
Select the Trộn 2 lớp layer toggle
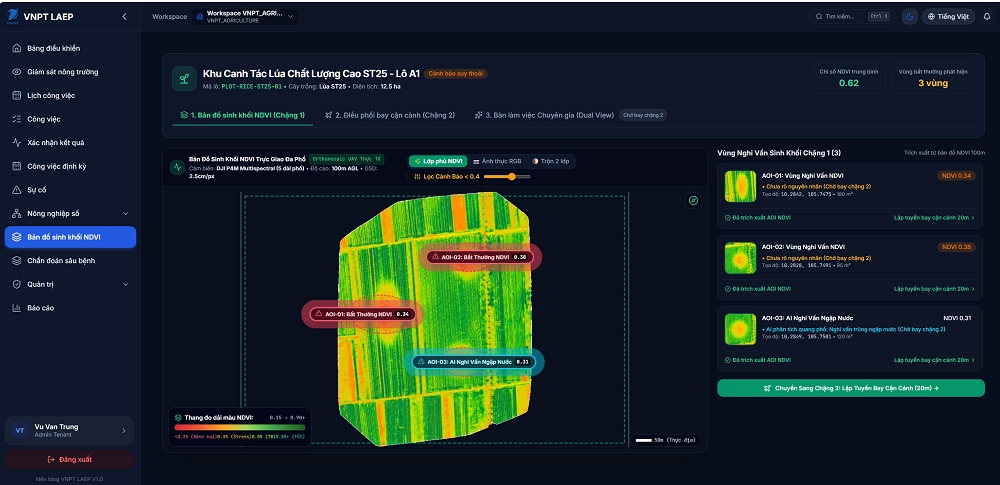coord(550,161)
